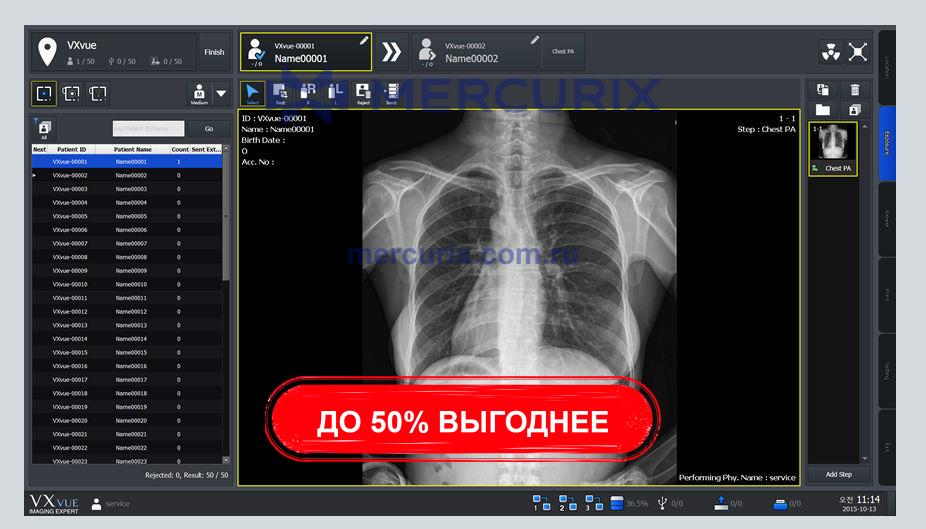Image resolution: width=926 pixels, height=529 pixels.
Task: Select patient row VXvue-00005
Action: click(127, 216)
